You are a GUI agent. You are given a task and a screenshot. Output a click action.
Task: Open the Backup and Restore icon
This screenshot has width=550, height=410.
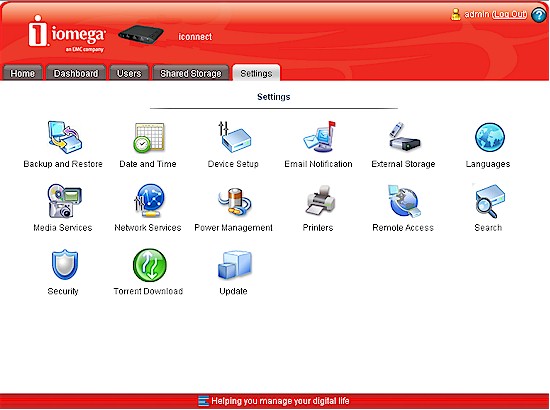(x=65, y=137)
